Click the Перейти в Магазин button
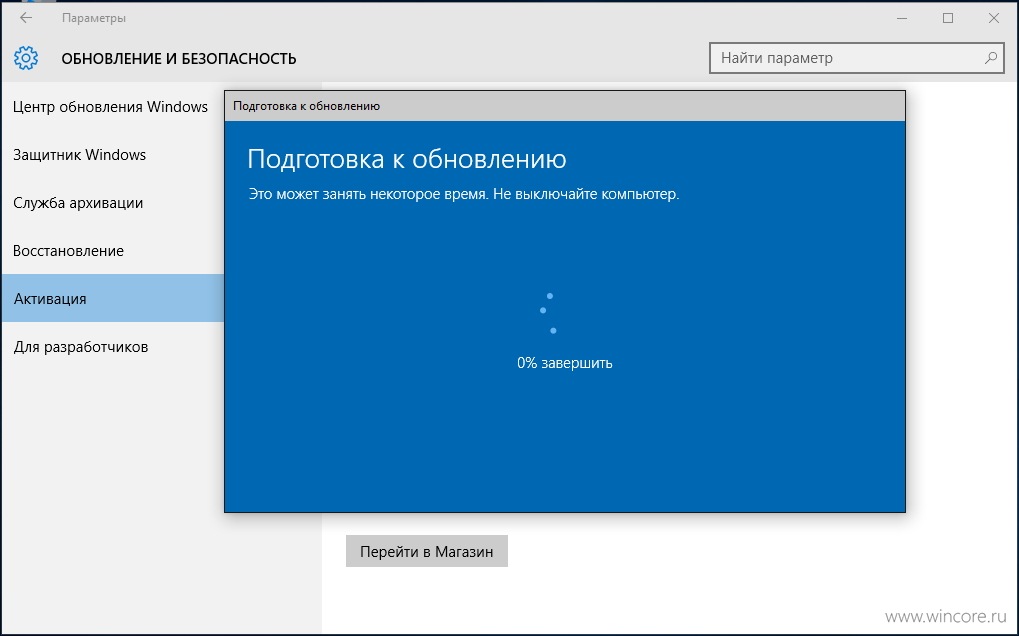 coord(426,551)
